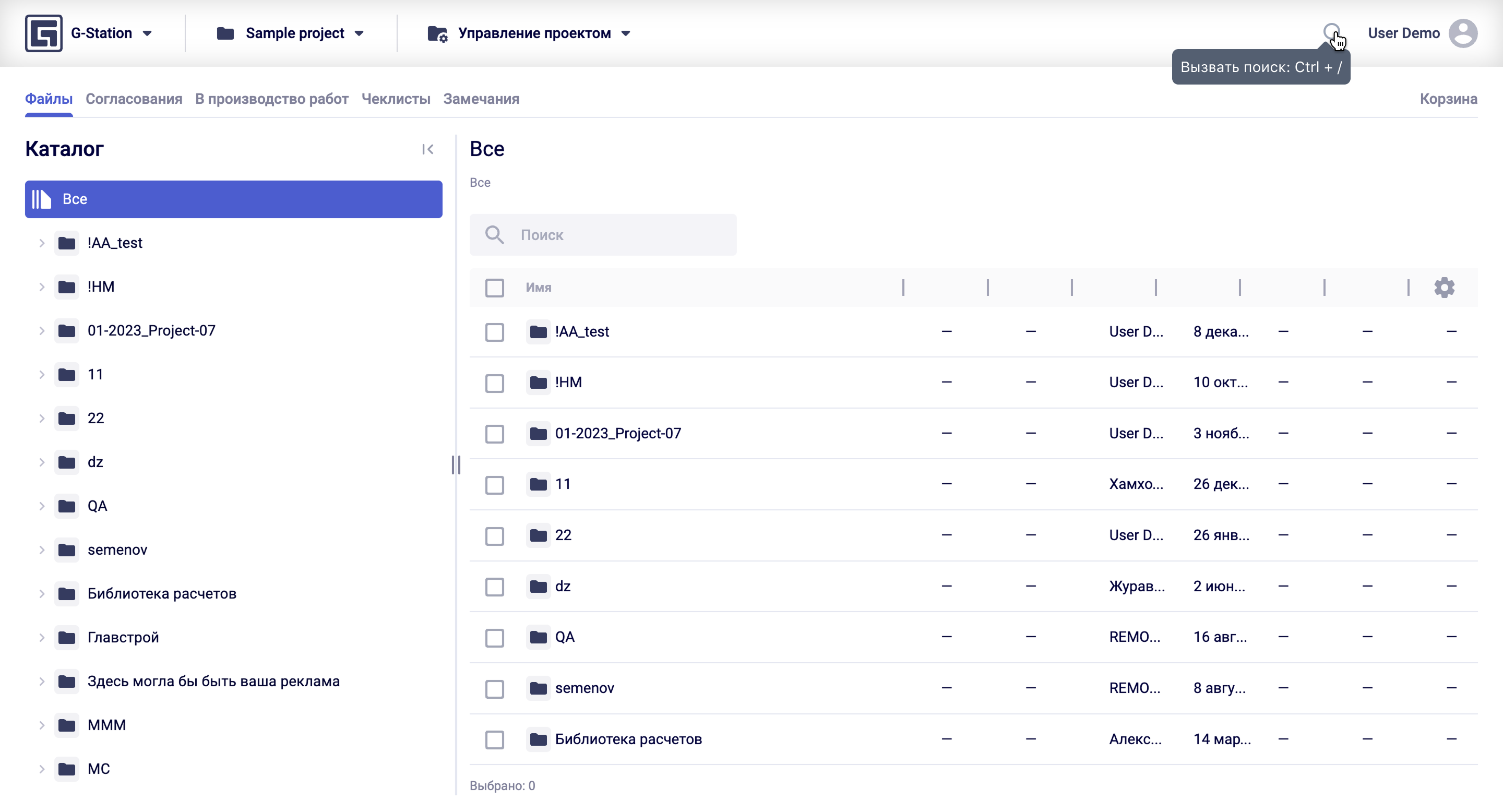Expand the Главстрой tree folder
This screenshot has height=812, width=1503.
click(42, 638)
